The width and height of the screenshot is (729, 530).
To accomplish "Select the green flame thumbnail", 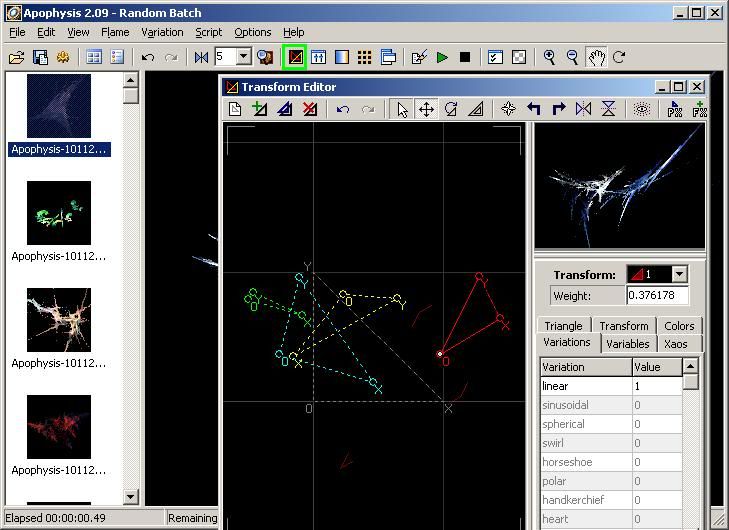I will point(59,213).
